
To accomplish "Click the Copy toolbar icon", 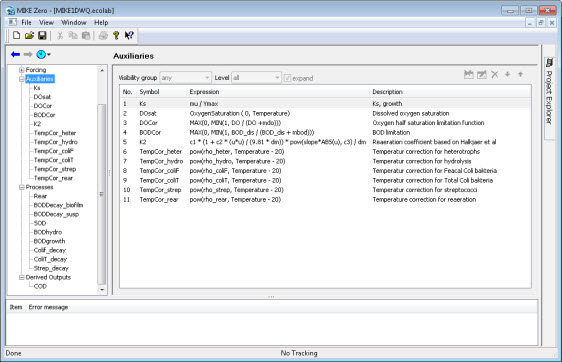I will (73, 35).
